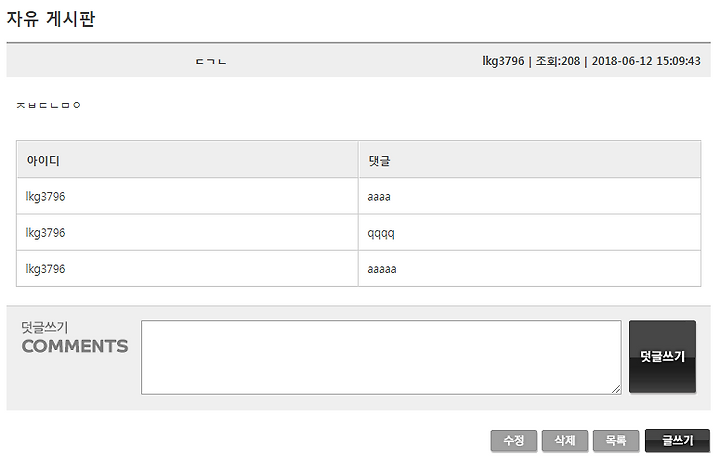Select the 자유 게시판 page heading
This screenshot has height=467, width=720.
[51, 19]
